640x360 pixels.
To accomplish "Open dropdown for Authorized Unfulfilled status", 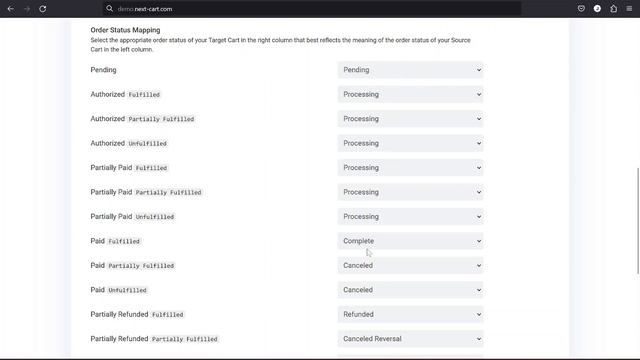I will click(410, 143).
